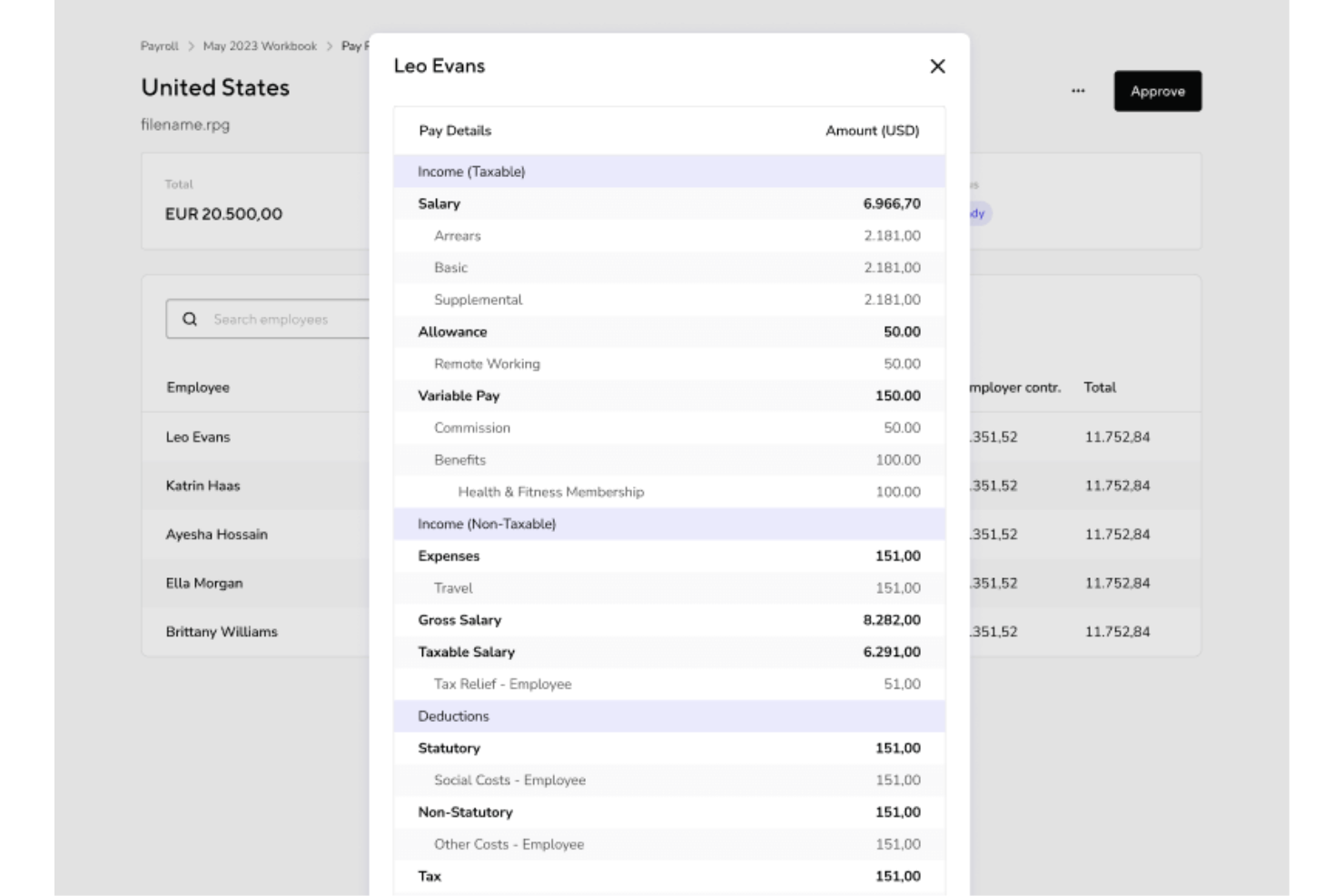Close the Leo Evans pay details dialog
The width and height of the screenshot is (1344, 896).
click(x=937, y=66)
